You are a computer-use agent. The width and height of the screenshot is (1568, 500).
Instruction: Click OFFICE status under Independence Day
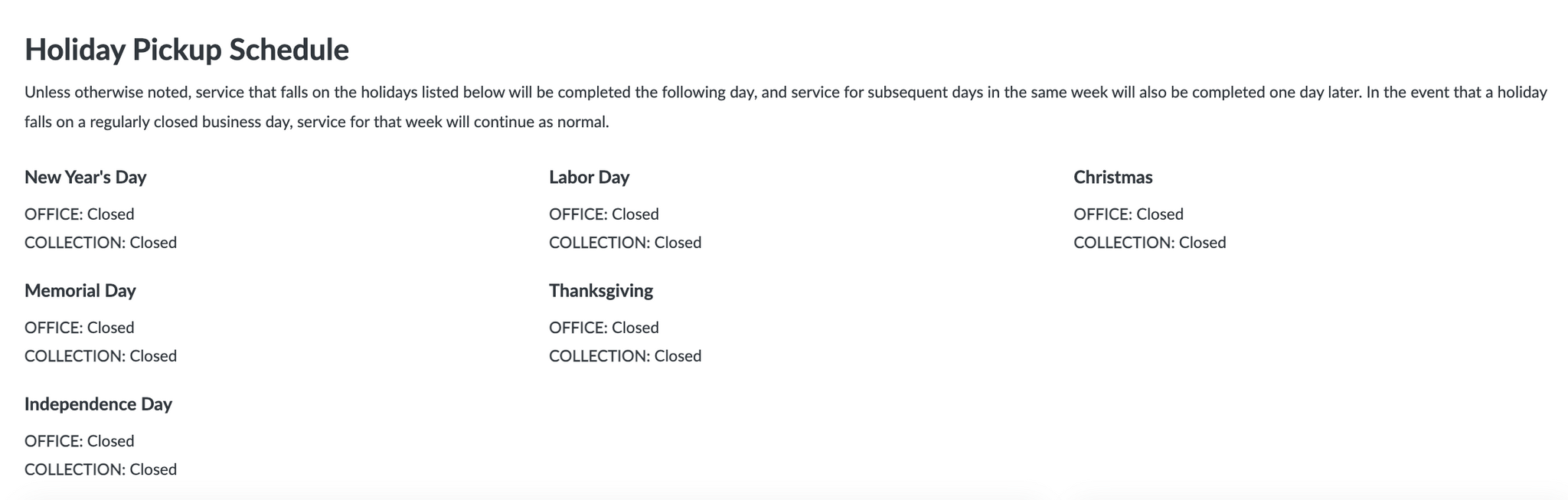pos(80,441)
